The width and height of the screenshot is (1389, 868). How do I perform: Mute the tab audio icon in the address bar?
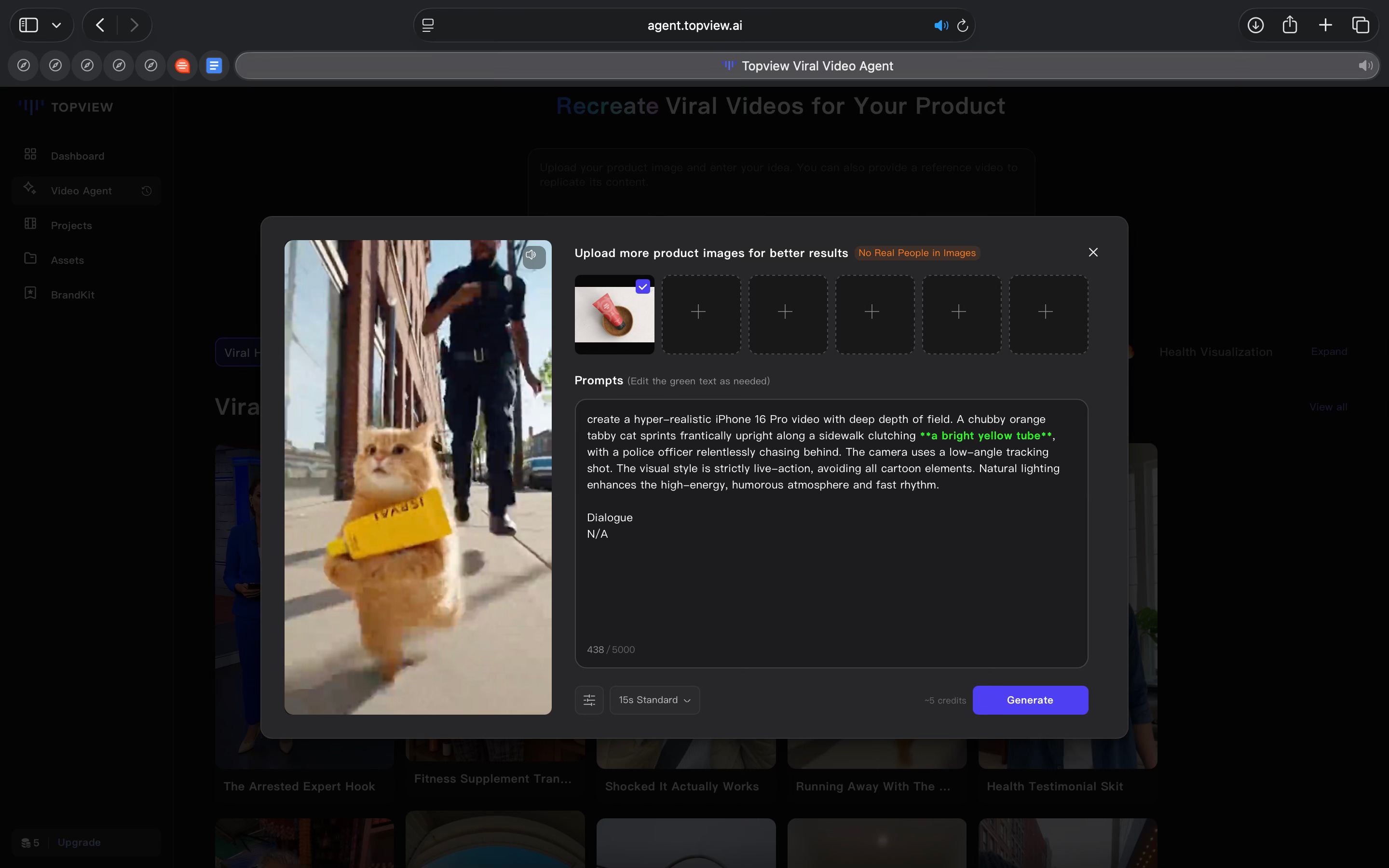940,26
